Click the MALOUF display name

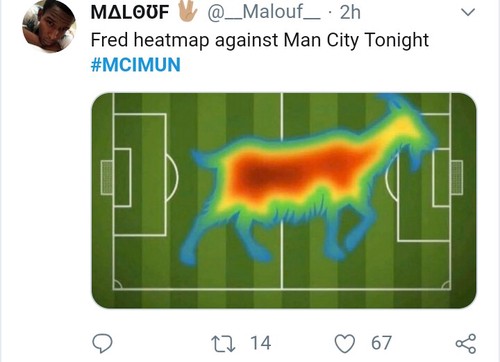[130, 12]
